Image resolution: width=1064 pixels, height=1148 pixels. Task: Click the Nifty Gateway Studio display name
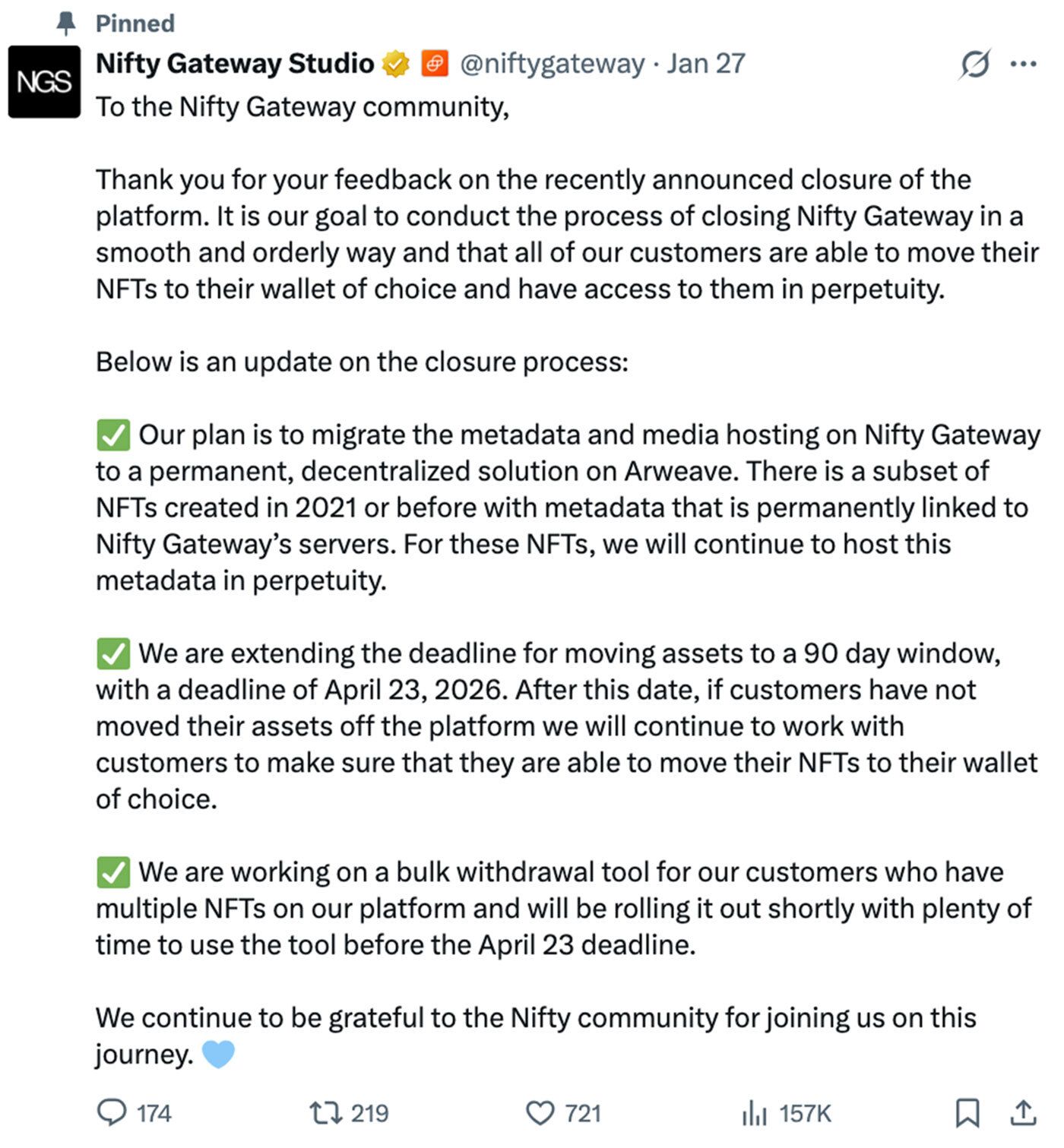pos(235,63)
